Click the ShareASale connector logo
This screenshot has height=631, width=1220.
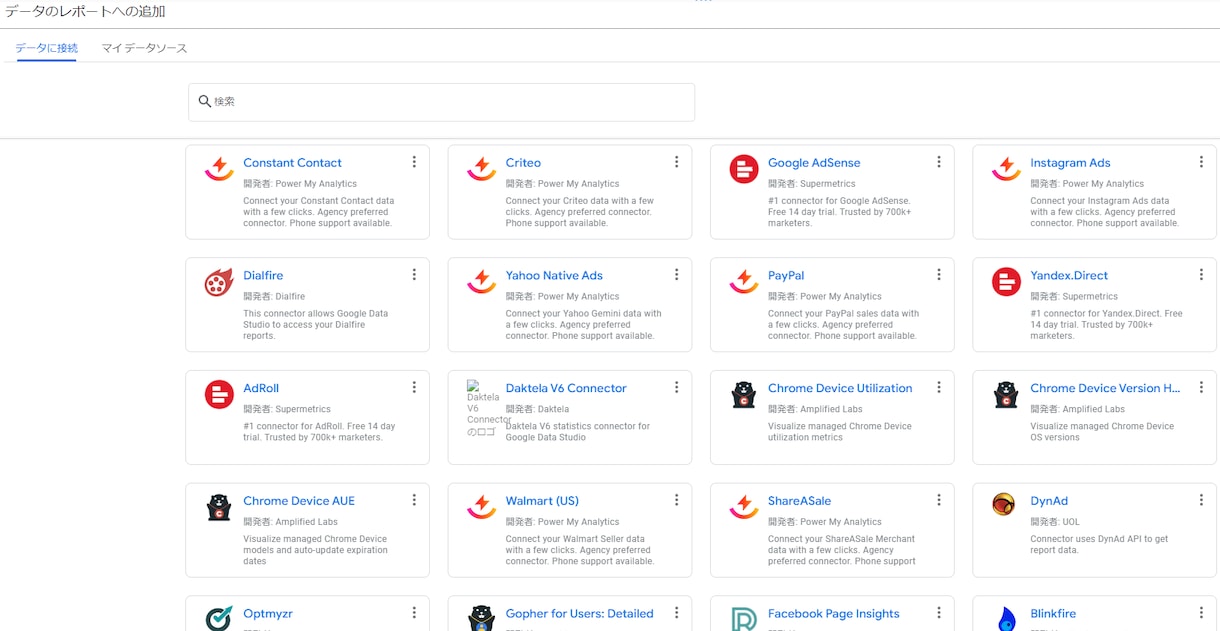point(744,508)
